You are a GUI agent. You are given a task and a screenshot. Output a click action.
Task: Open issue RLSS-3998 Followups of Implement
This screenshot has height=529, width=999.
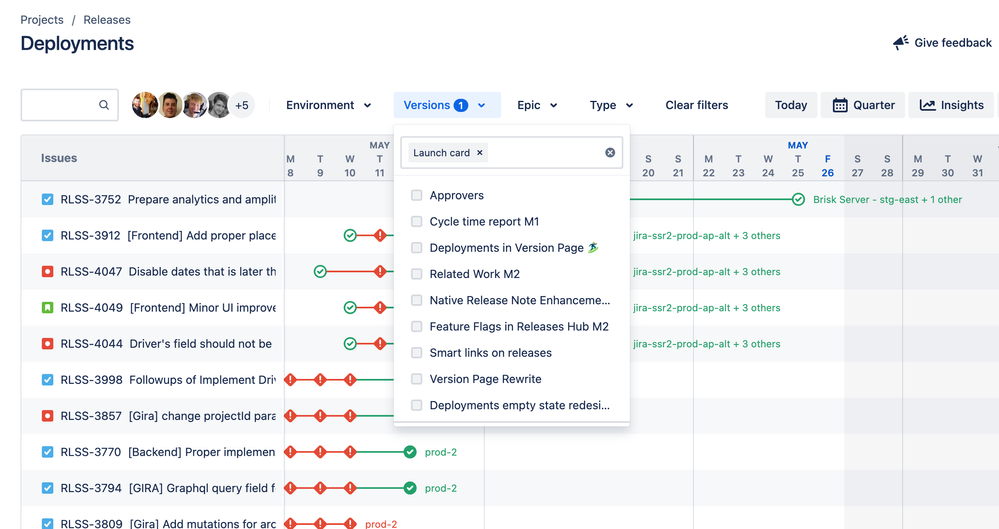pos(168,380)
